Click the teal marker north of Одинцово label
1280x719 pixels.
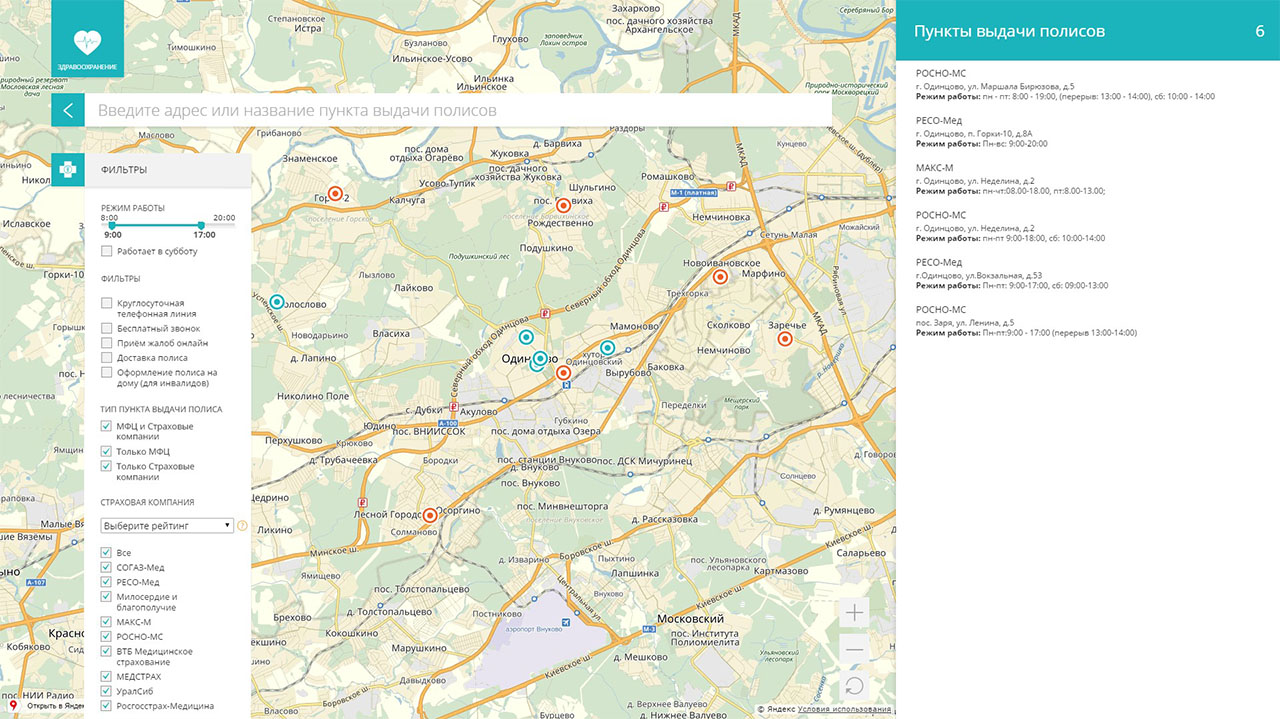pyautogui.click(x=525, y=337)
